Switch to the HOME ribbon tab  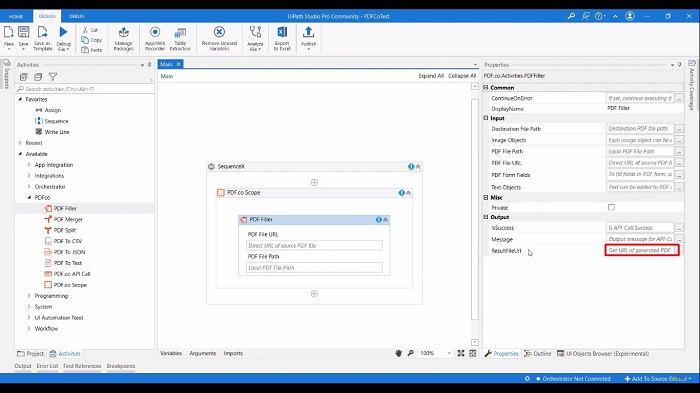[16, 16]
